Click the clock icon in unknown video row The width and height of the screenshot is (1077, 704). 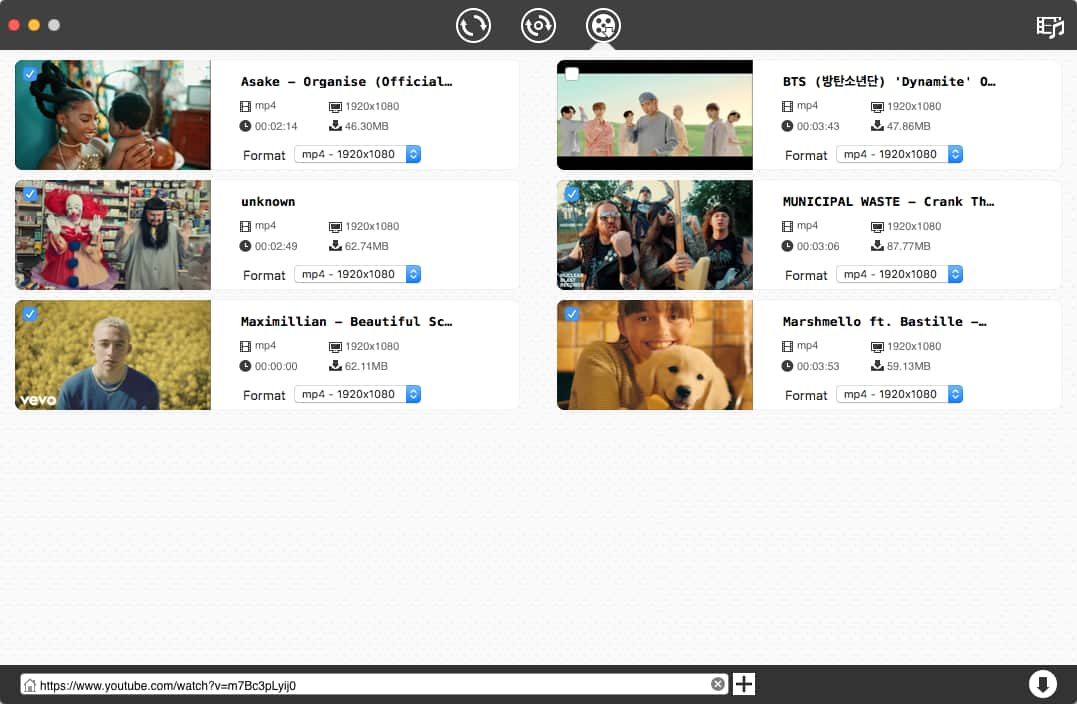[245, 246]
